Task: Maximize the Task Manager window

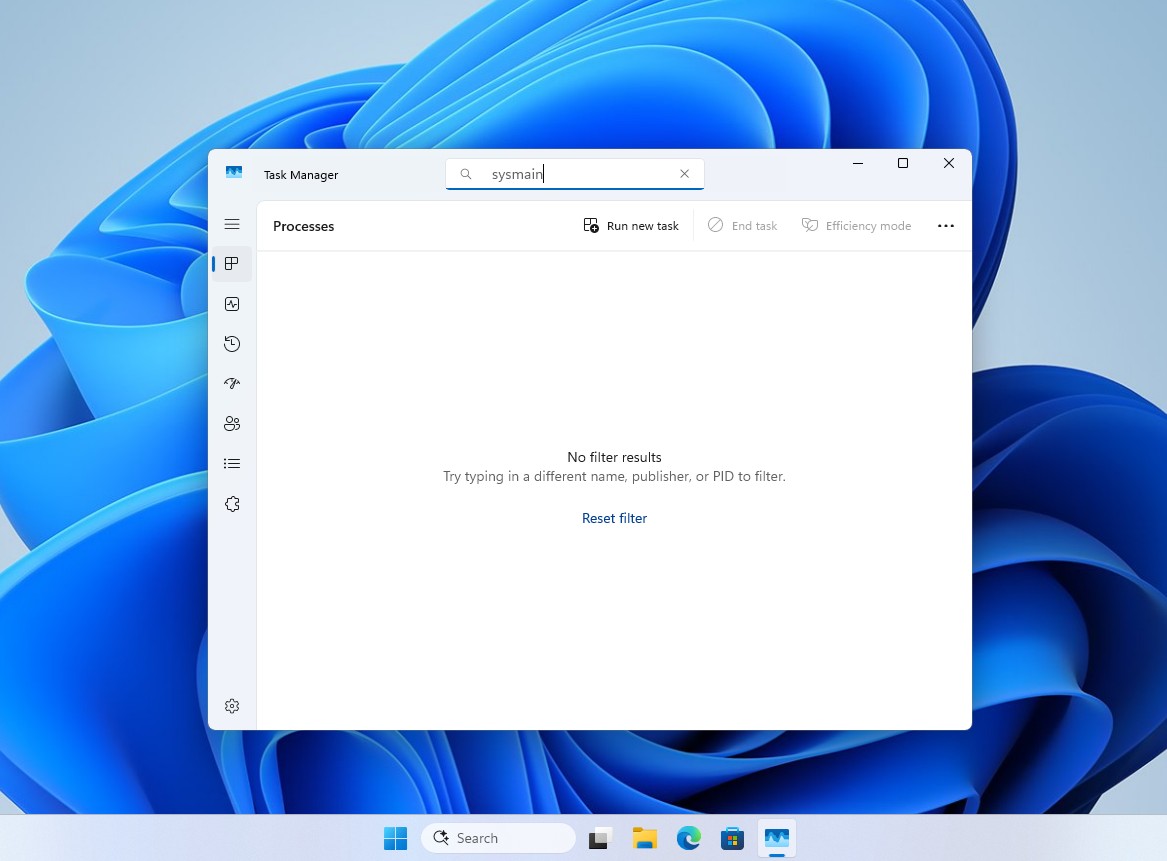Action: pyautogui.click(x=903, y=163)
